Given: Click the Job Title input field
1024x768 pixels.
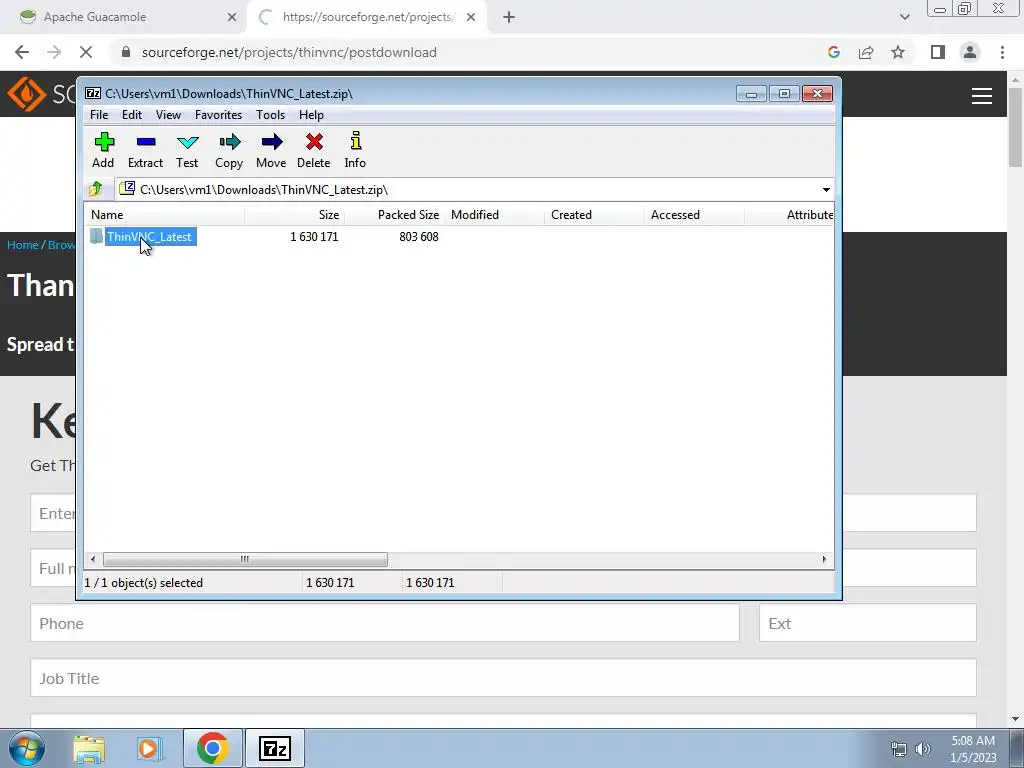Looking at the screenshot, I should pos(504,678).
